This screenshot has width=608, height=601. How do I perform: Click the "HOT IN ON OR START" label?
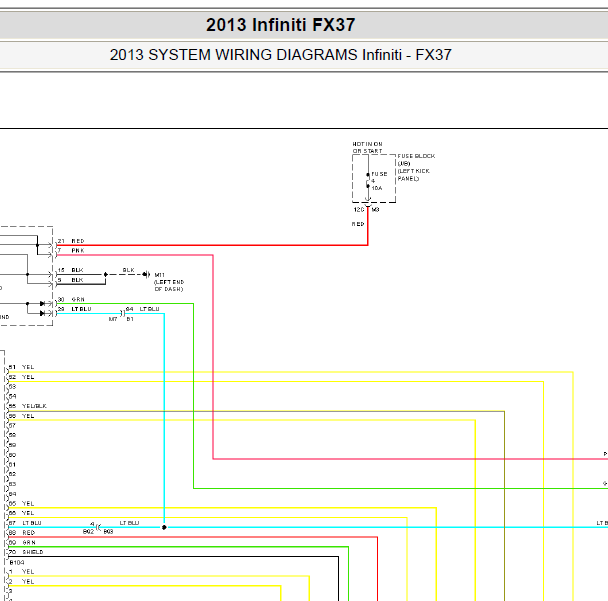(x=368, y=147)
